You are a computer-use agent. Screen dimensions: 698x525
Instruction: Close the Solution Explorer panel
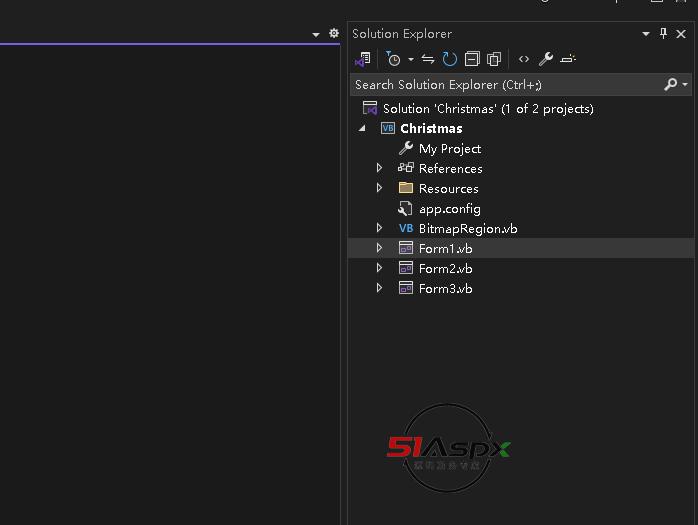(x=681, y=34)
